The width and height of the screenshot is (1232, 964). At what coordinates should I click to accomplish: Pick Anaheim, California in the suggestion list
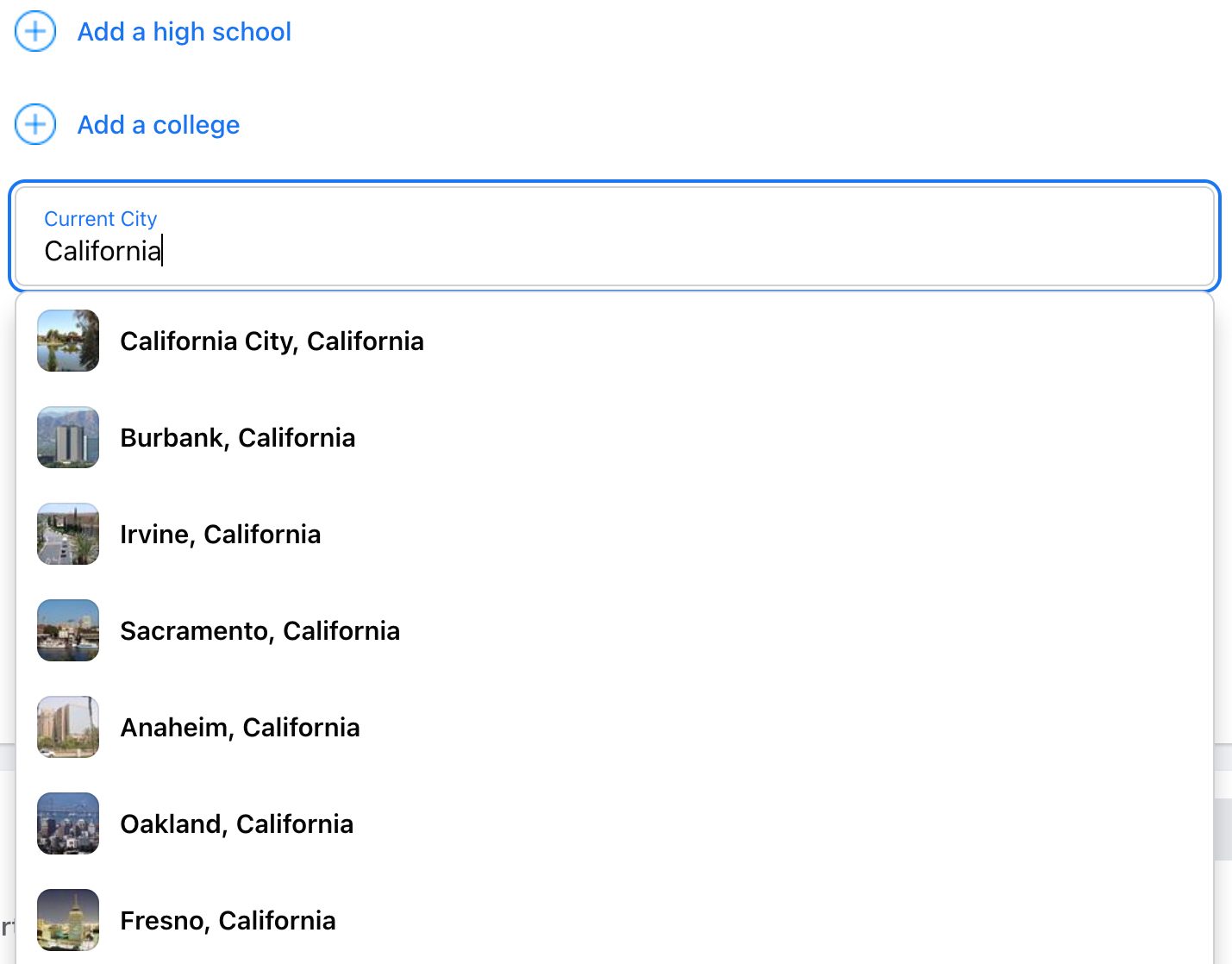click(x=240, y=728)
